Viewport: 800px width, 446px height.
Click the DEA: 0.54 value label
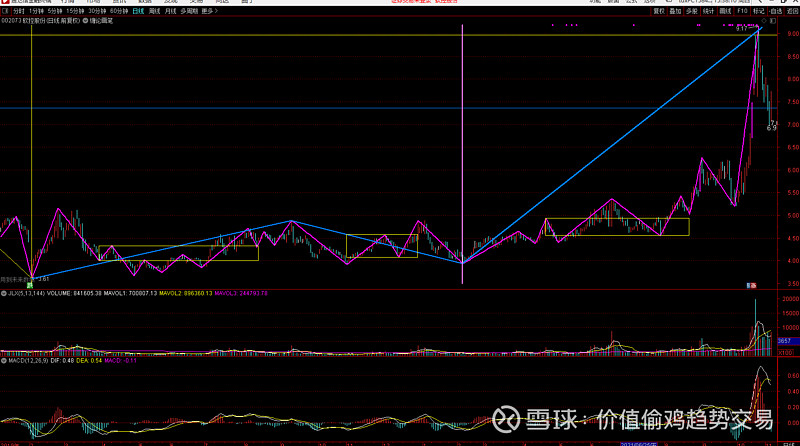click(x=89, y=361)
